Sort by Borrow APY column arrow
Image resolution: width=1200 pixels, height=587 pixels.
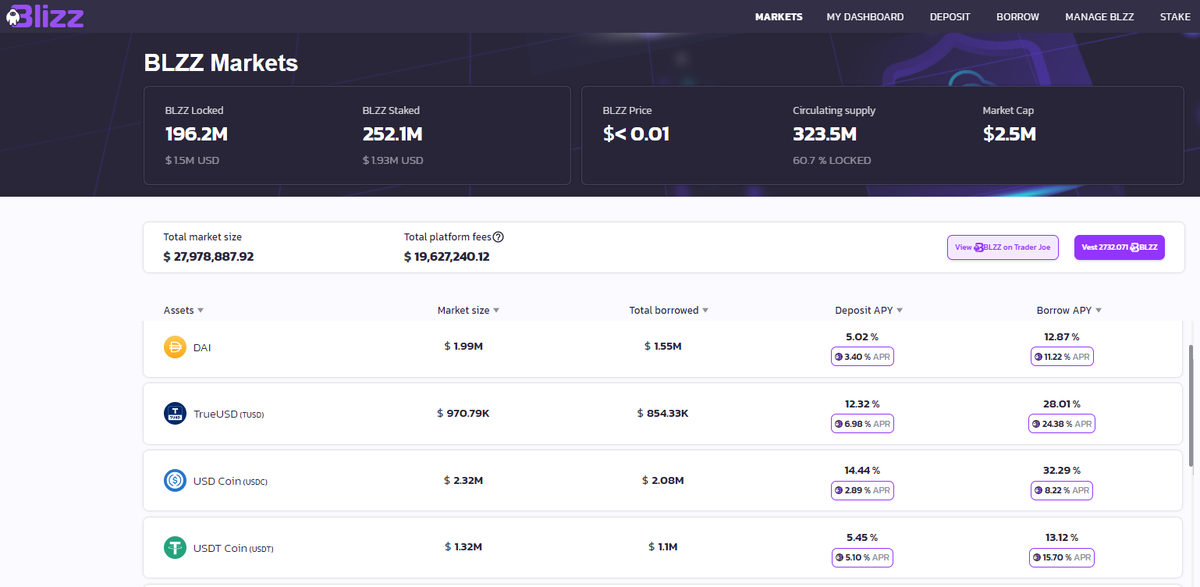pos(1098,311)
